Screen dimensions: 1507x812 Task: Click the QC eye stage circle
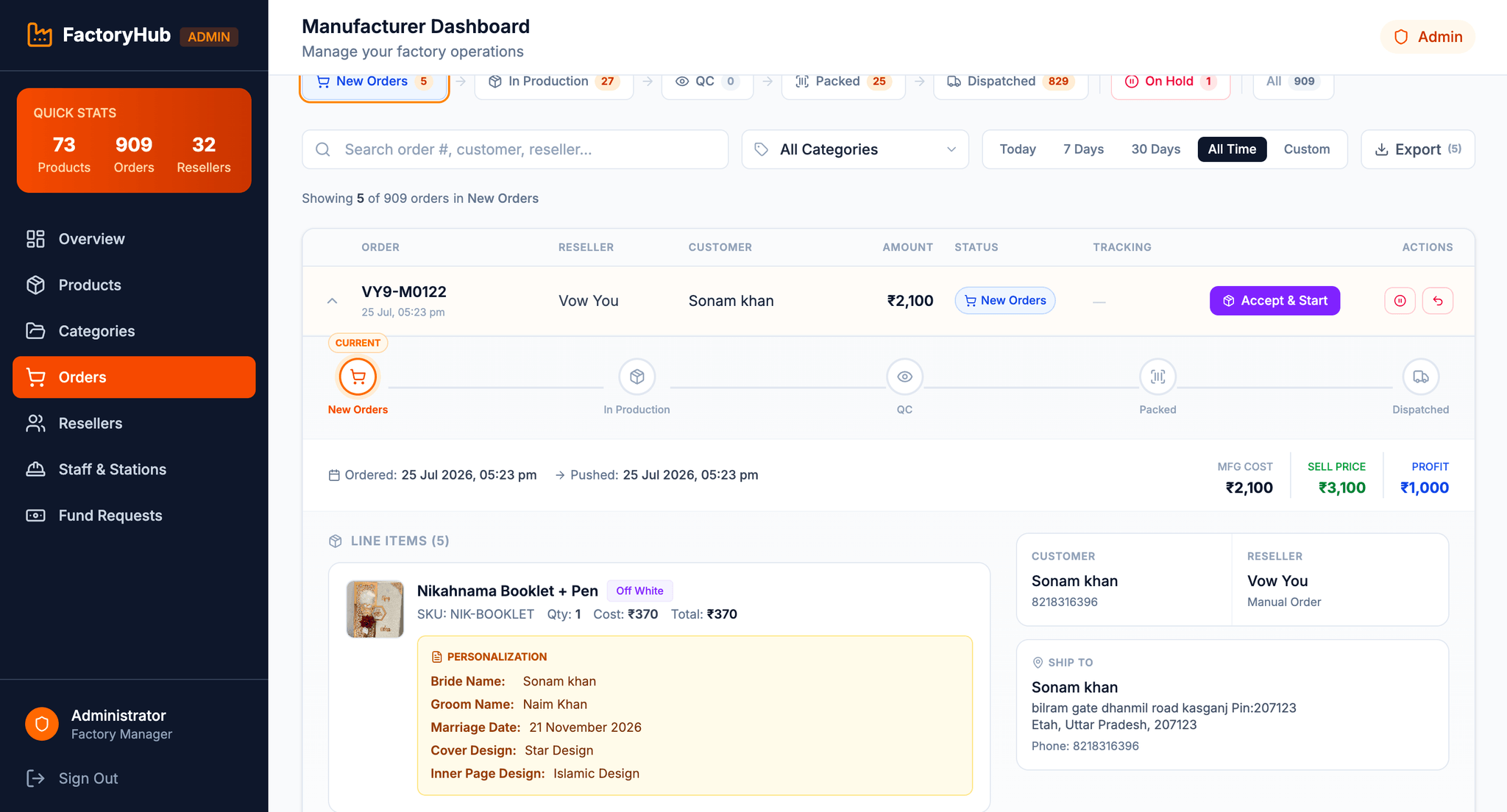[904, 377]
